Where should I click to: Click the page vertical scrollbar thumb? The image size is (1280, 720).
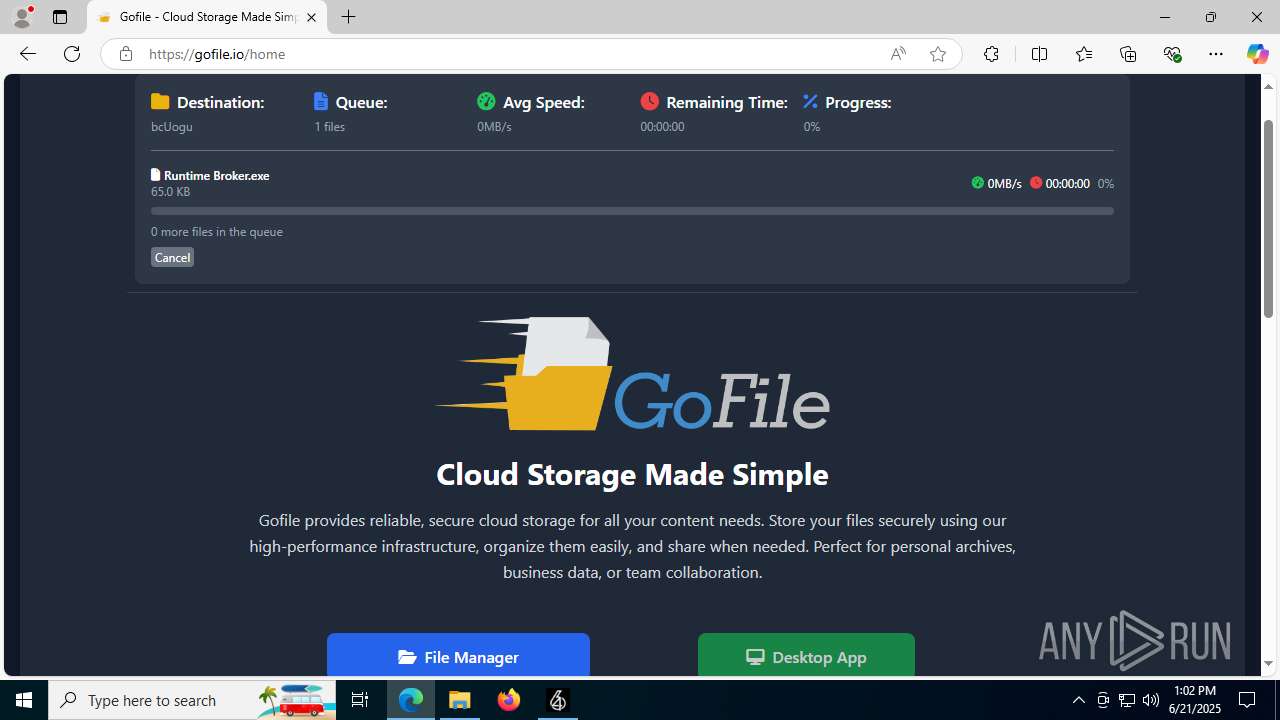click(1268, 218)
